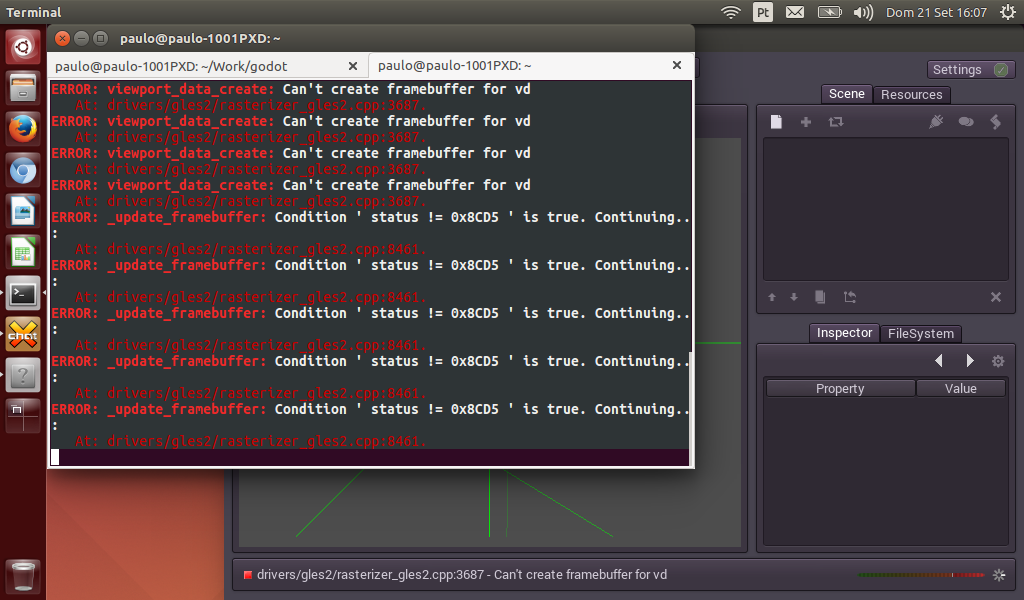
Task: Move node down arrow in Scene panel
Action: pos(794,297)
